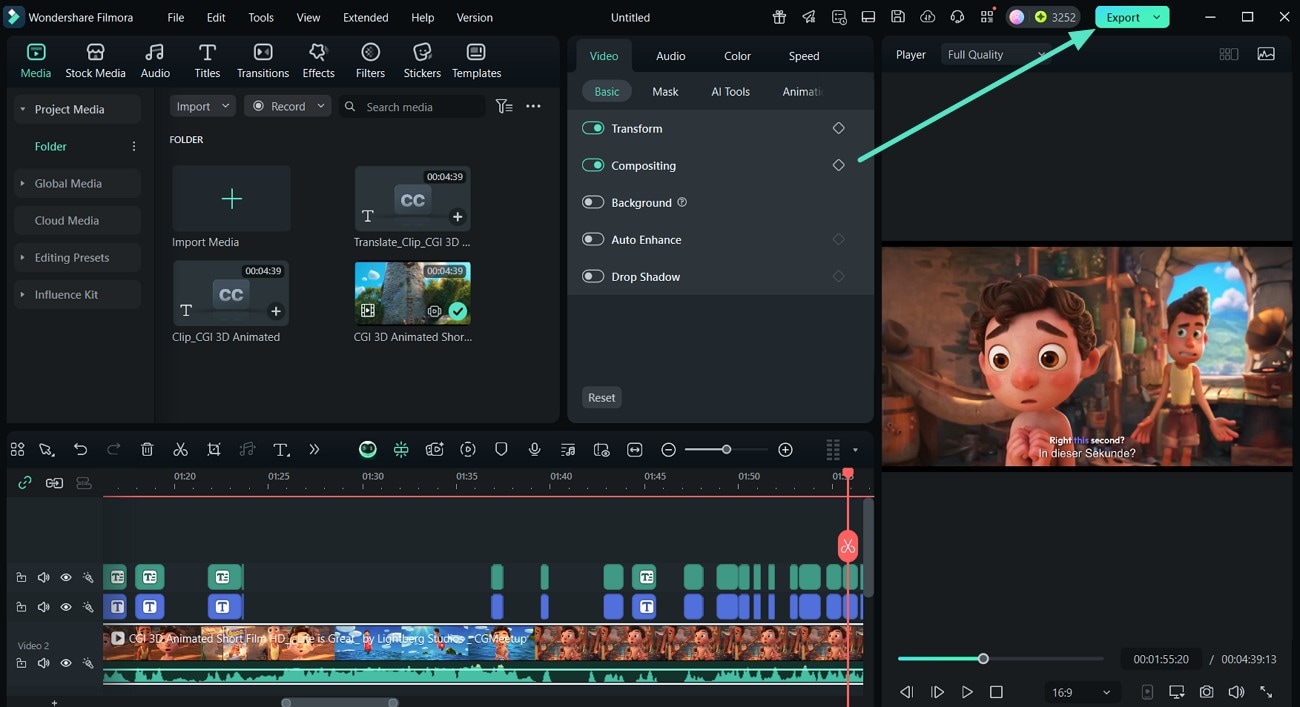Mute the Video 2 track audio
This screenshot has width=1300, height=707.
(x=44, y=663)
